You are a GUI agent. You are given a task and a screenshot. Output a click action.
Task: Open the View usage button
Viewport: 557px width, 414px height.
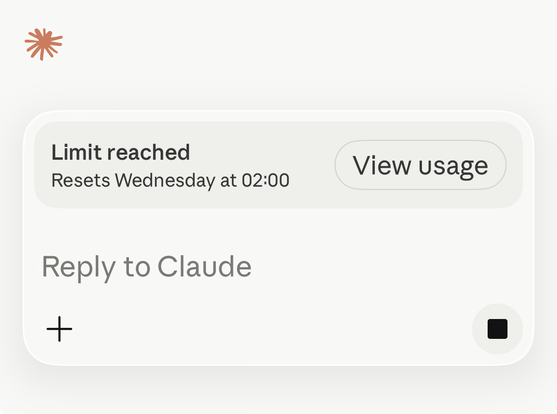[x=420, y=165]
